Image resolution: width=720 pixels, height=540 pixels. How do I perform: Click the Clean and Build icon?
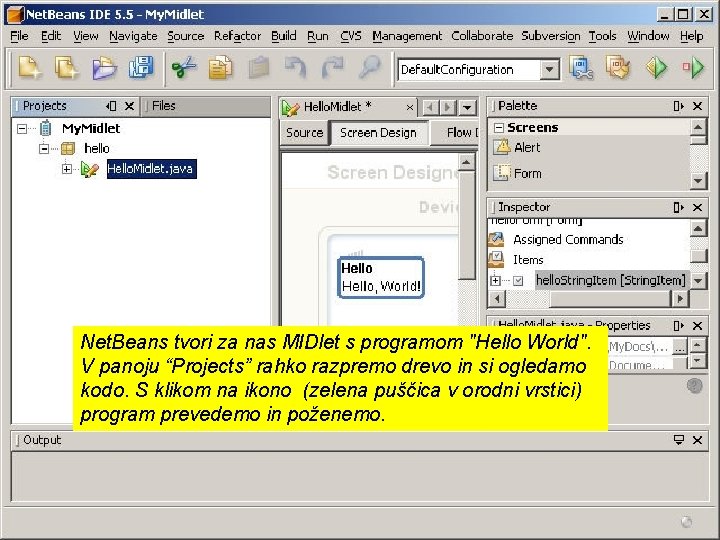(x=618, y=68)
